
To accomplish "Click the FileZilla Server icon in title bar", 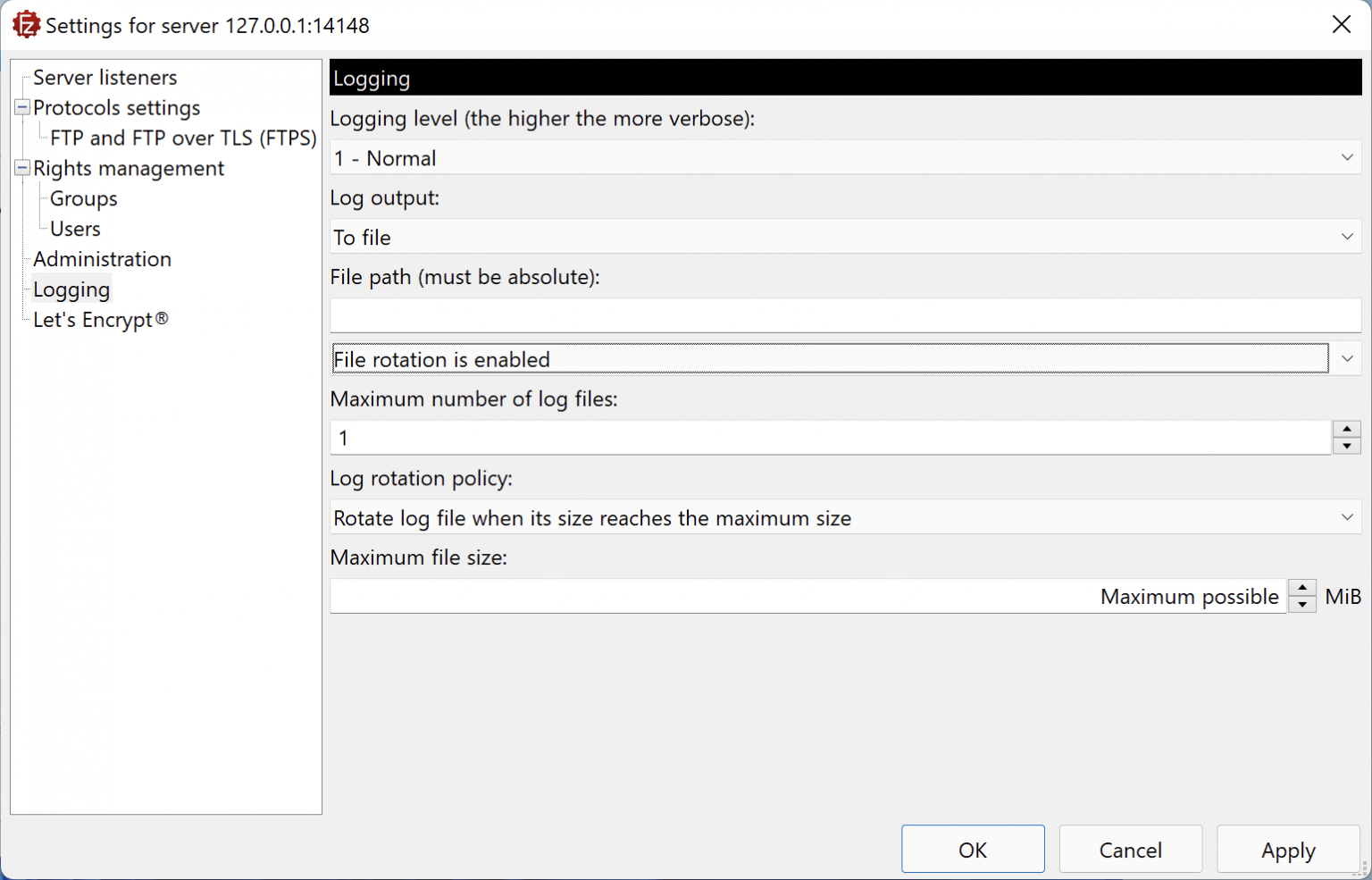I will 26,24.
